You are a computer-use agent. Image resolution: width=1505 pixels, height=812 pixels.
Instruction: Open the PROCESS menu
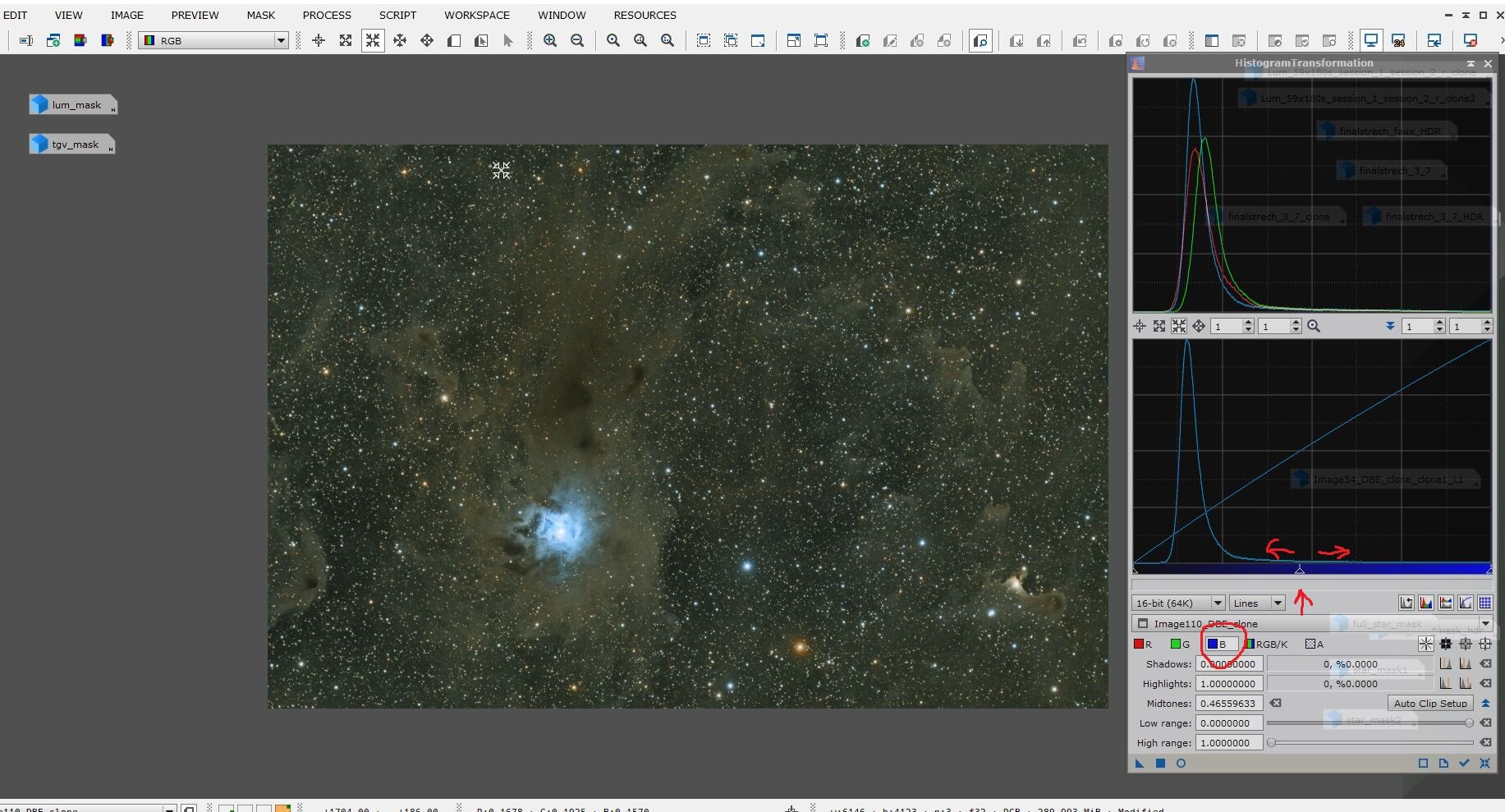point(326,15)
